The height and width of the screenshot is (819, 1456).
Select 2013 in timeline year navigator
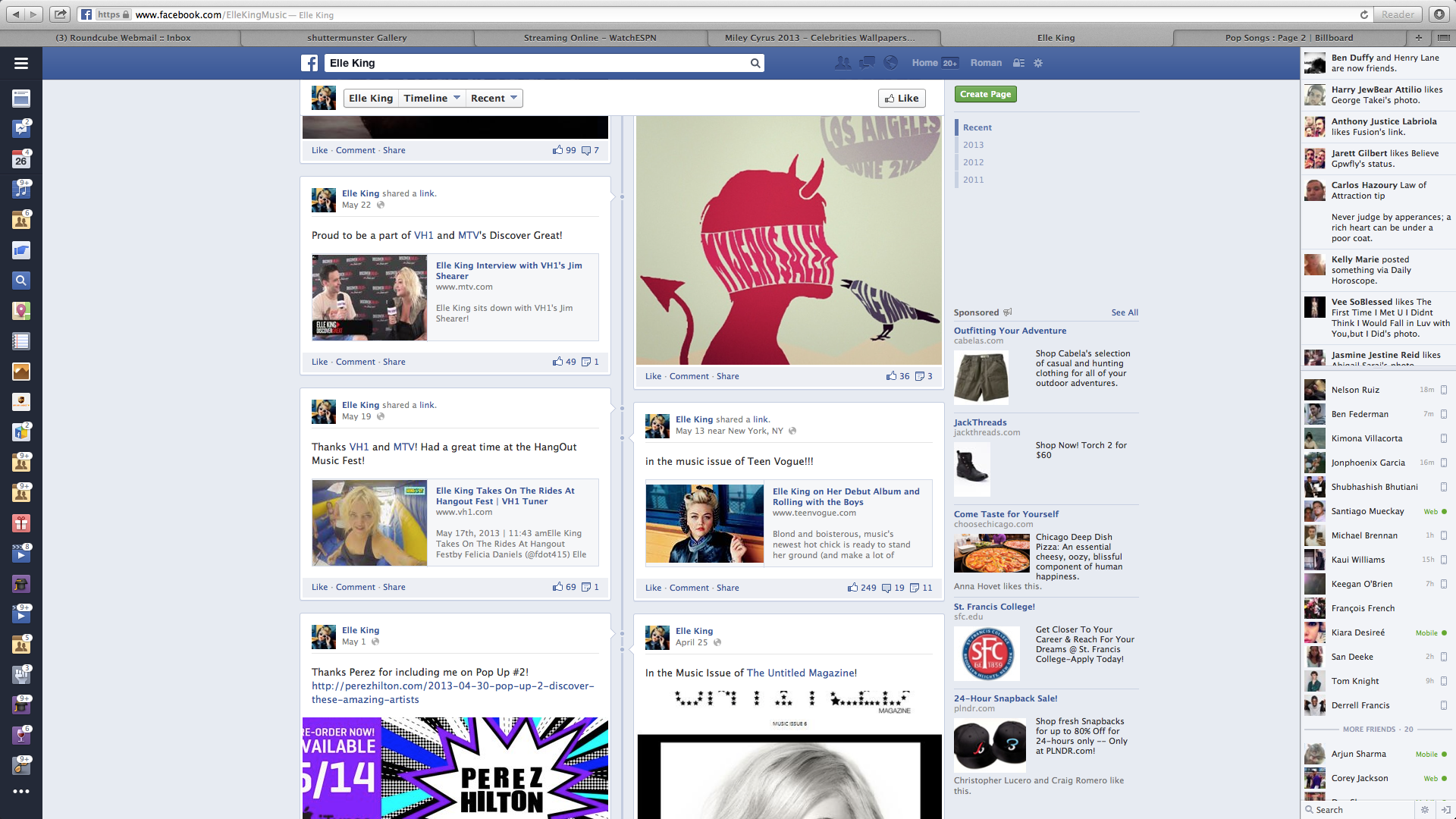[x=973, y=145]
